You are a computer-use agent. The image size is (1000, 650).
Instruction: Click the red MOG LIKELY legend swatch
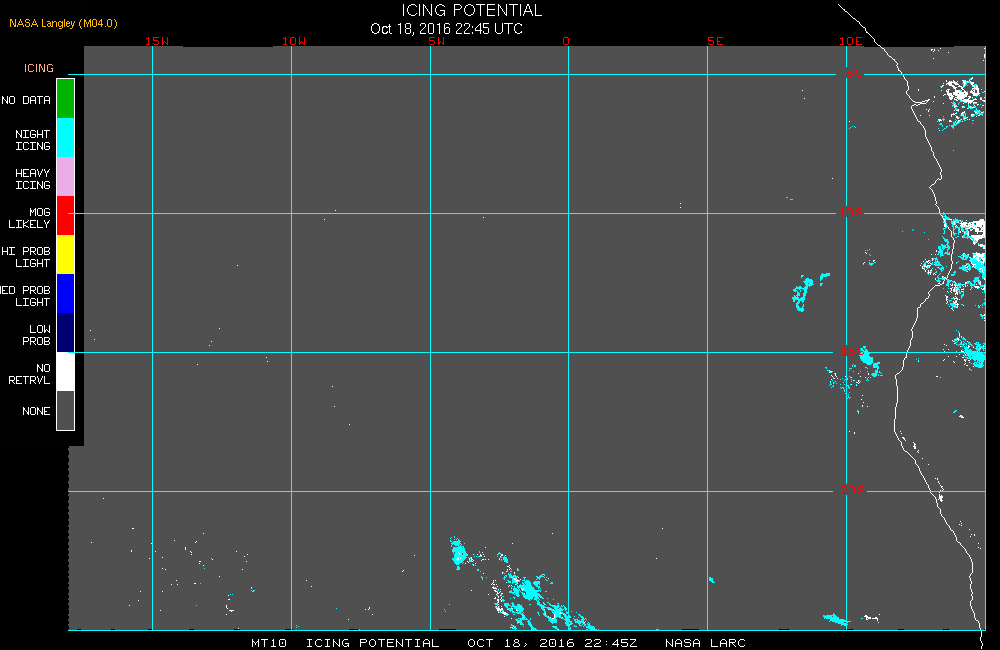66,216
